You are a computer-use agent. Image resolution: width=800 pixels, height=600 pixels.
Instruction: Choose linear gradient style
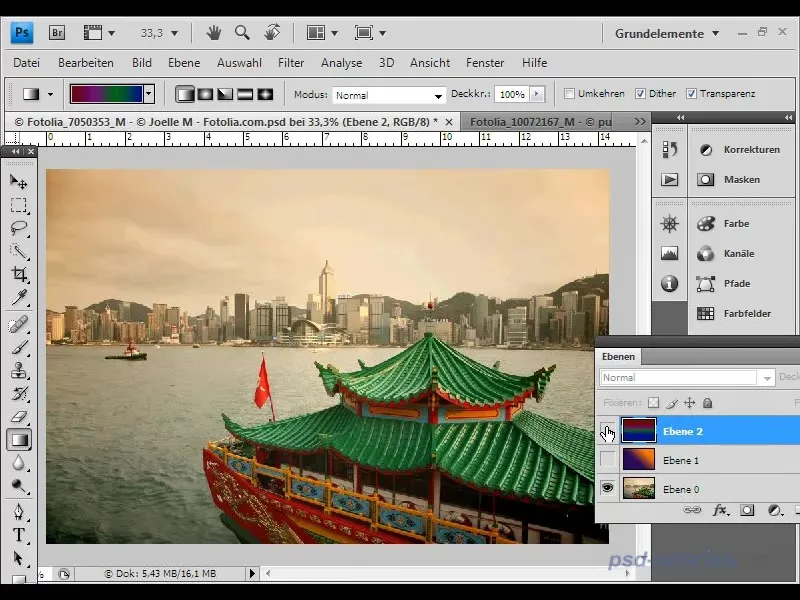tap(185, 94)
